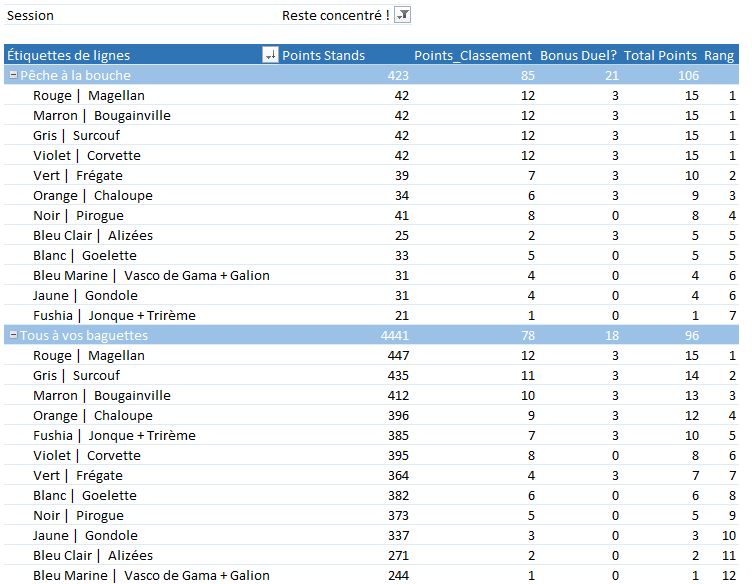Select the Étiquettes de lignes header text
The height and width of the screenshot is (584, 752).
[x=68, y=55]
